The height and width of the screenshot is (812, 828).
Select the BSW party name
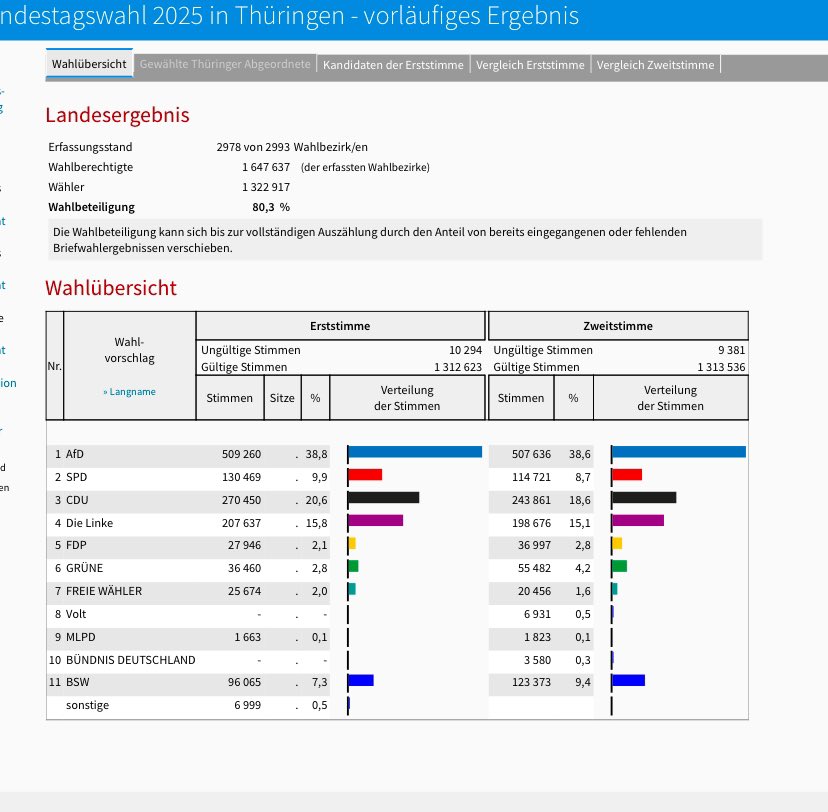point(78,682)
